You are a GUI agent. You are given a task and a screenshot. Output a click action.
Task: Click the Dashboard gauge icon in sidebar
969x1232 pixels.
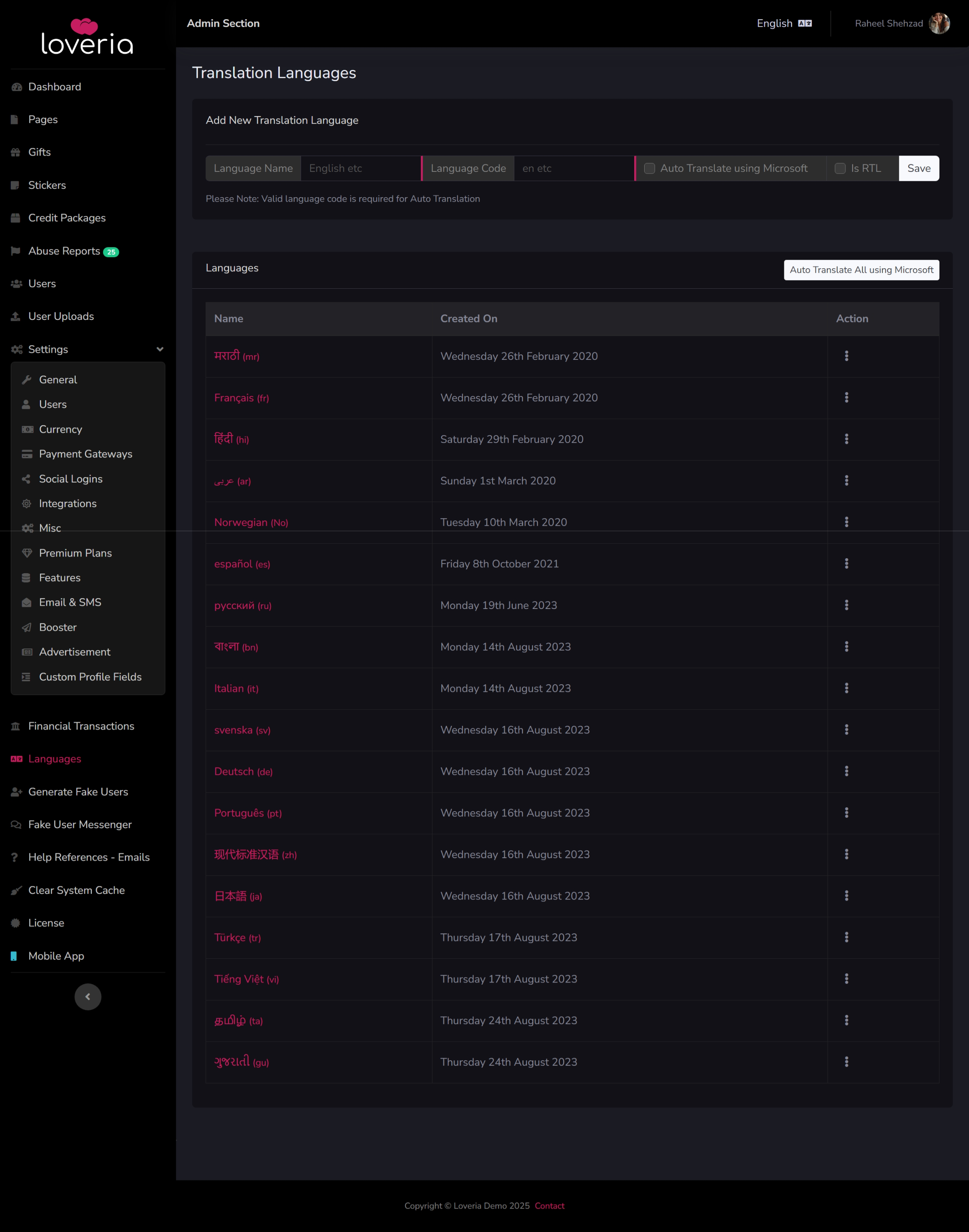[x=17, y=87]
